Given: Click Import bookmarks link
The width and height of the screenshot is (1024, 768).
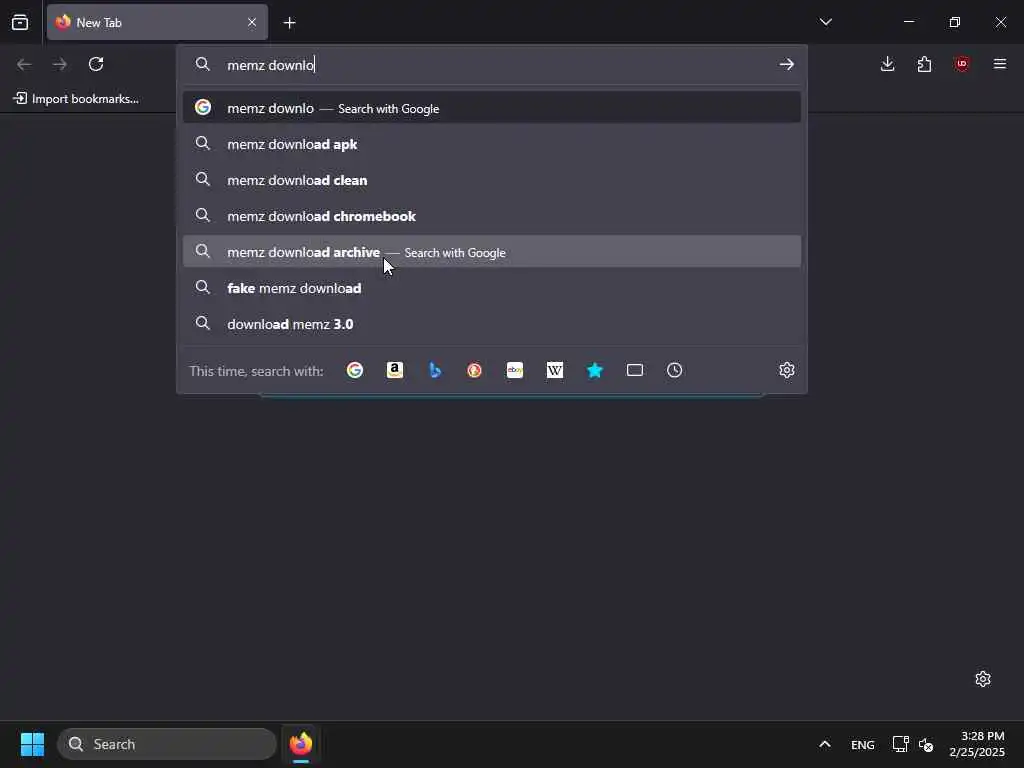Looking at the screenshot, I should click(76, 99).
